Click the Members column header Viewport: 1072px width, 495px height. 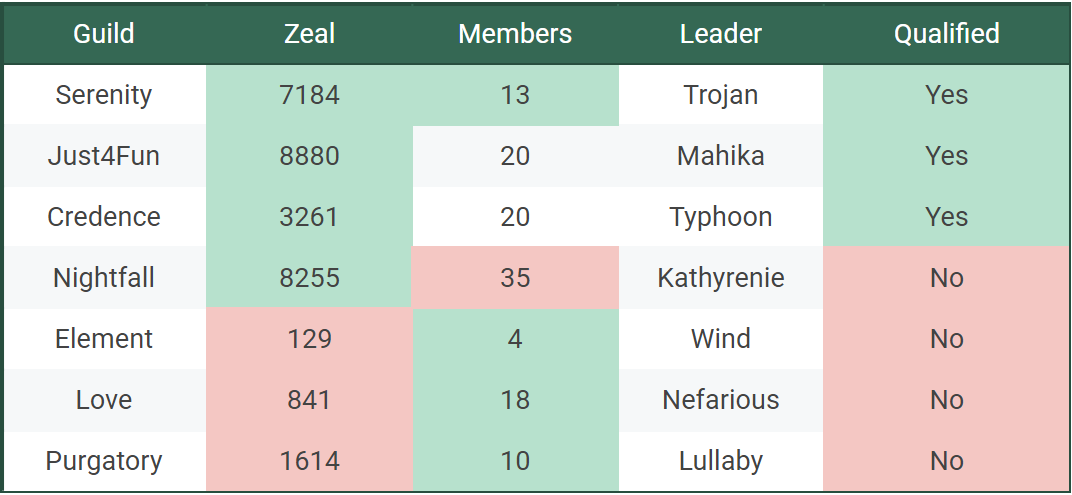515,34
